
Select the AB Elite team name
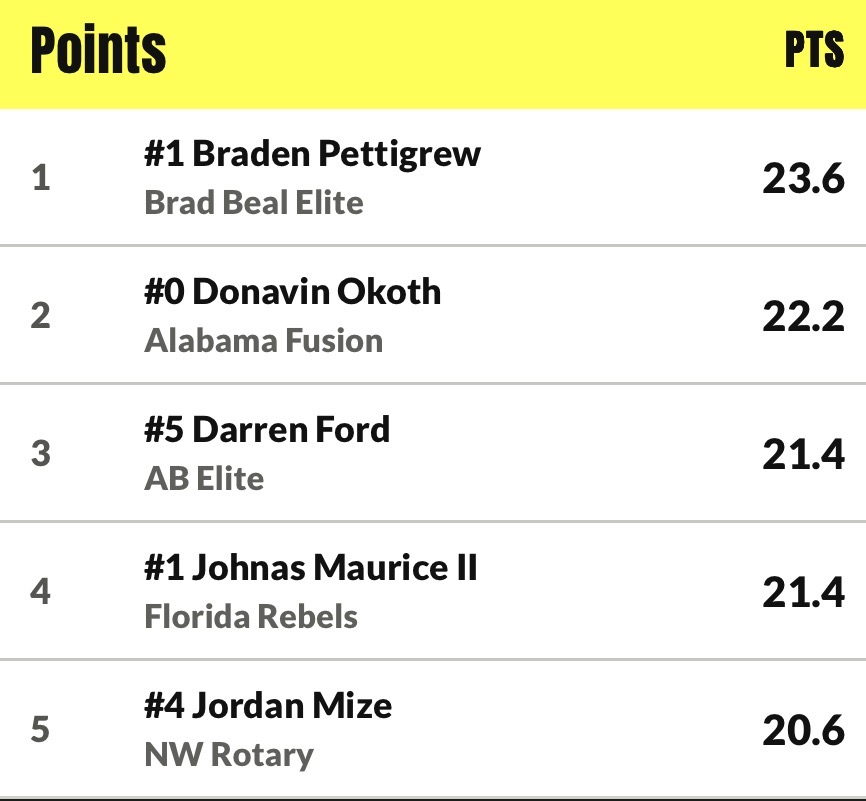pos(204,479)
